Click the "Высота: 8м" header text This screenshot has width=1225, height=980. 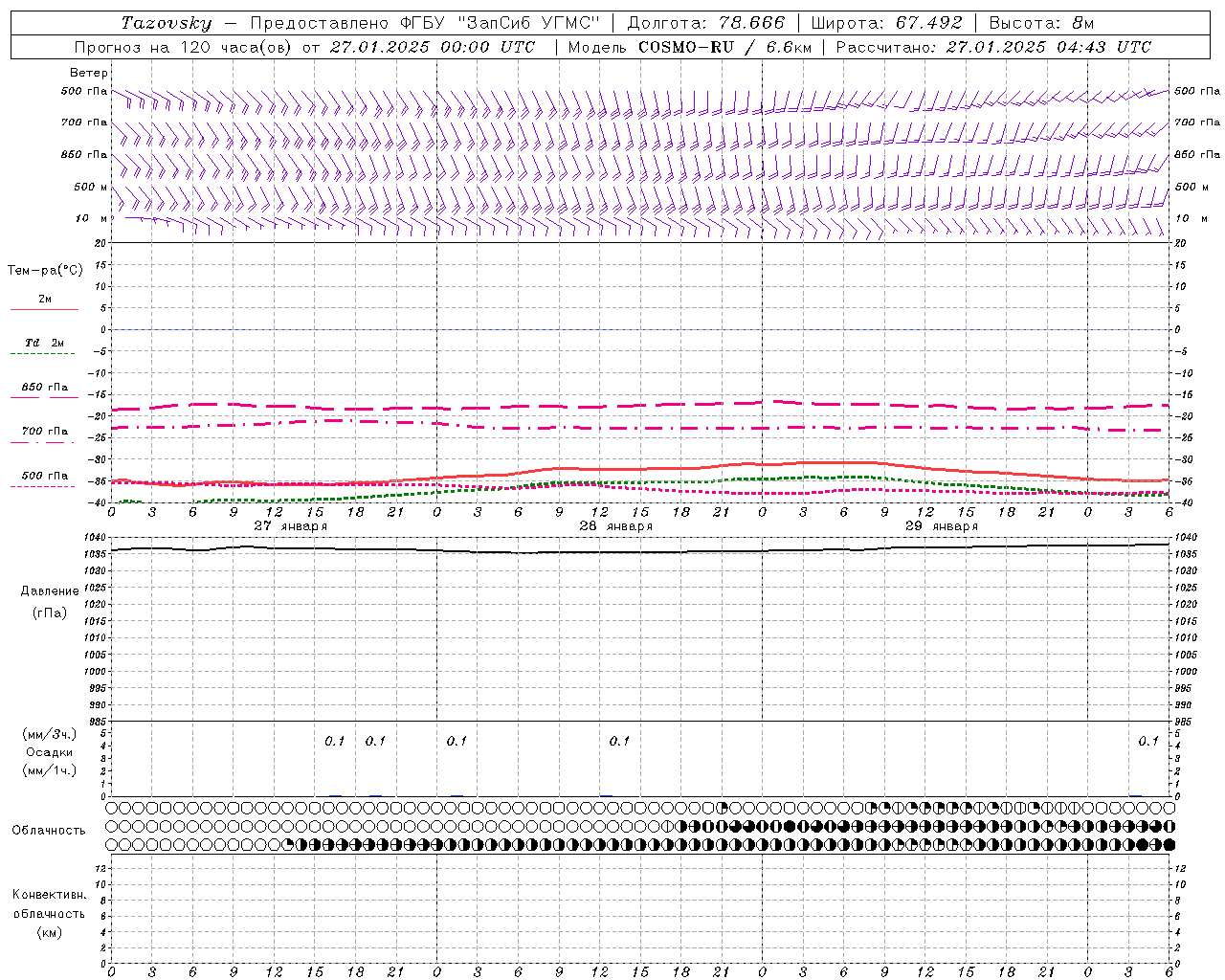1041,23
